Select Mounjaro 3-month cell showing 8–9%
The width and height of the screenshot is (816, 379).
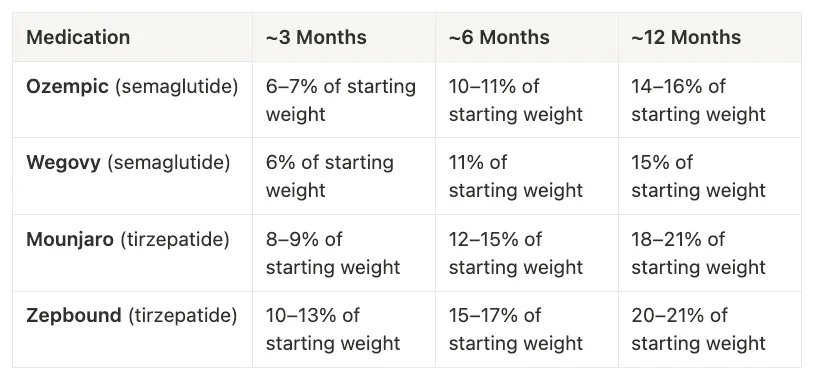pos(333,253)
